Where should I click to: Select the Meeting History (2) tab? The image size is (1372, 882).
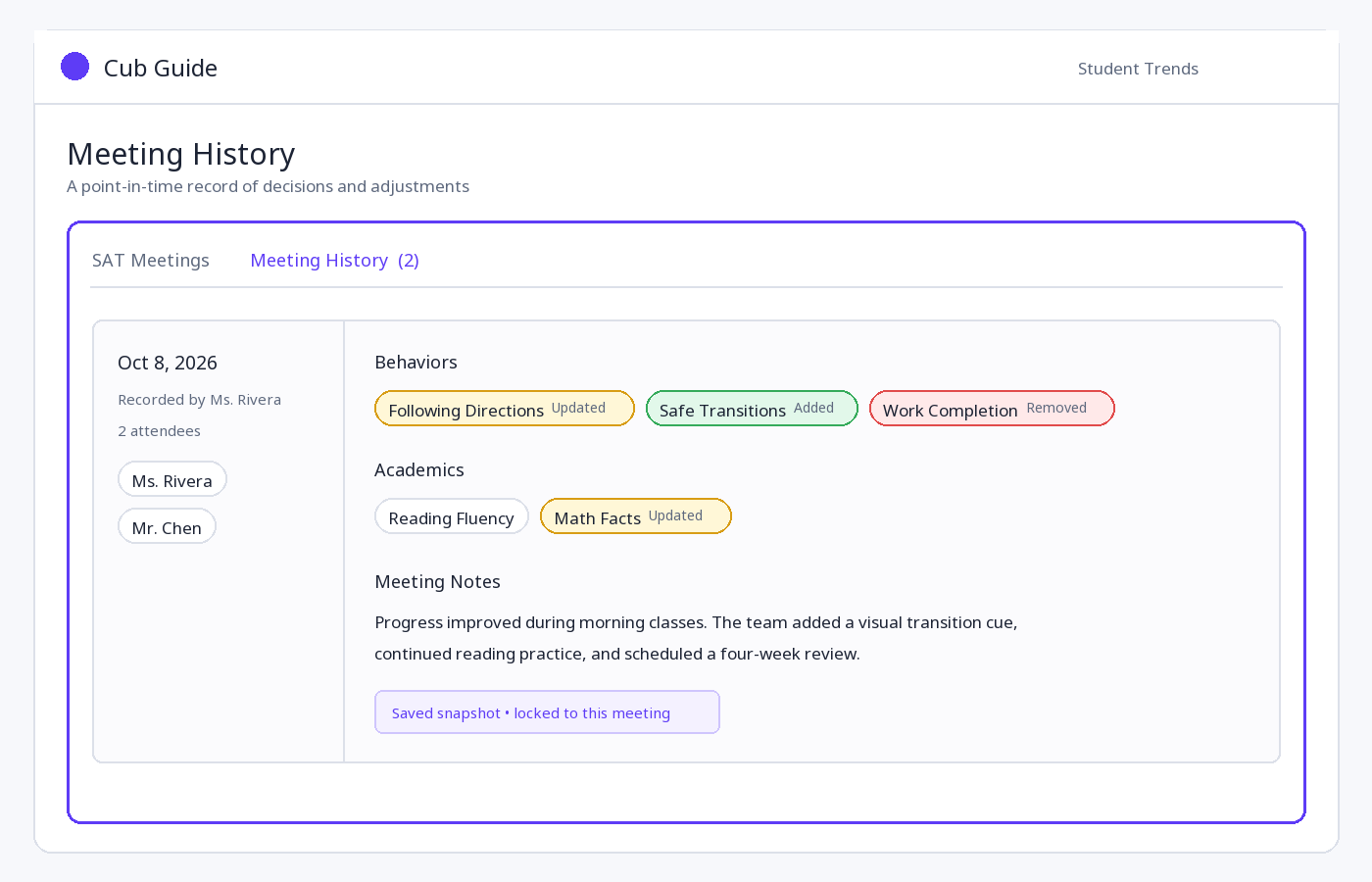tap(334, 261)
